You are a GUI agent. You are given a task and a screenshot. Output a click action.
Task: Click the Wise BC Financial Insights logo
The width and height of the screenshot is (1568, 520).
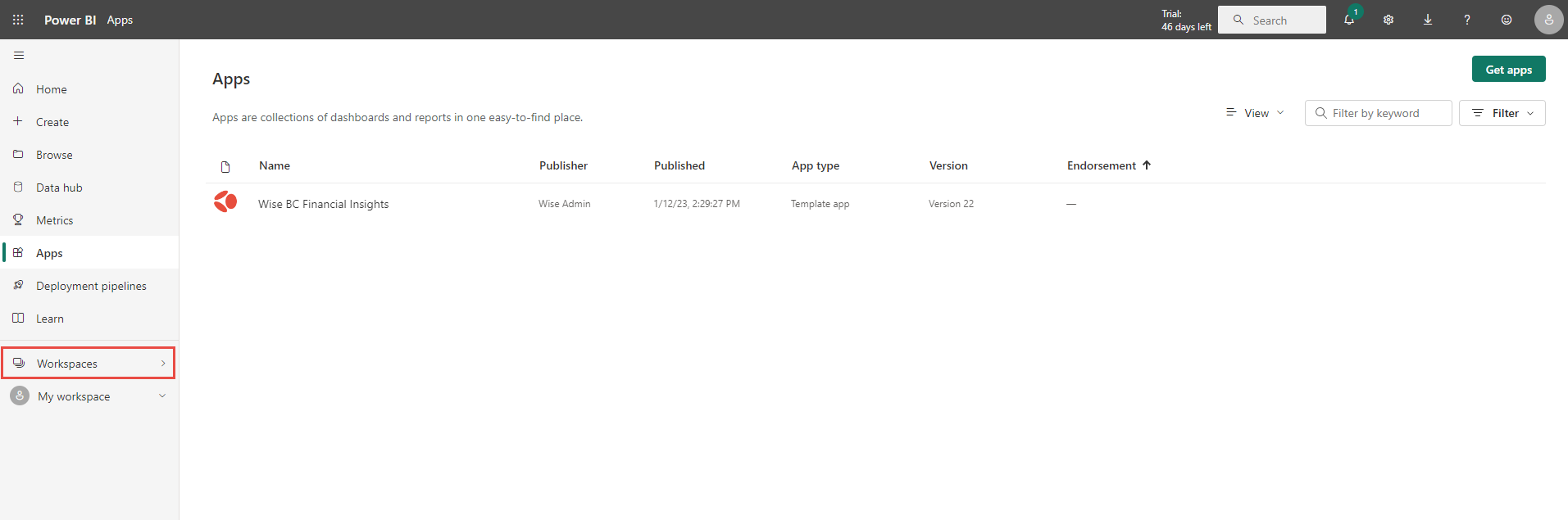click(x=225, y=202)
